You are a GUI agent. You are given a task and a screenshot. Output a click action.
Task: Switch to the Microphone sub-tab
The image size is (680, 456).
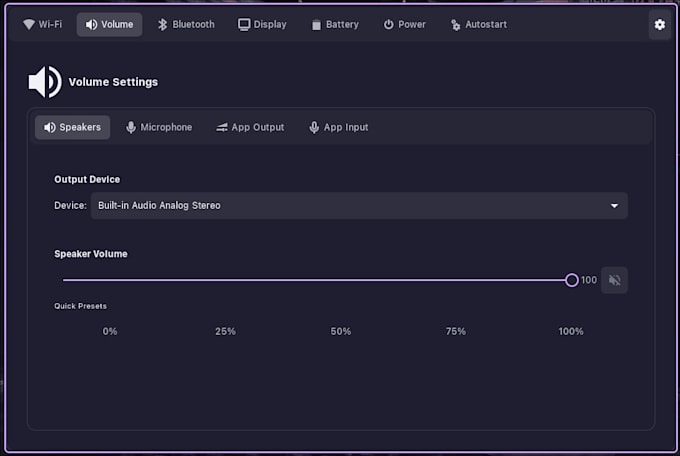[158, 128]
